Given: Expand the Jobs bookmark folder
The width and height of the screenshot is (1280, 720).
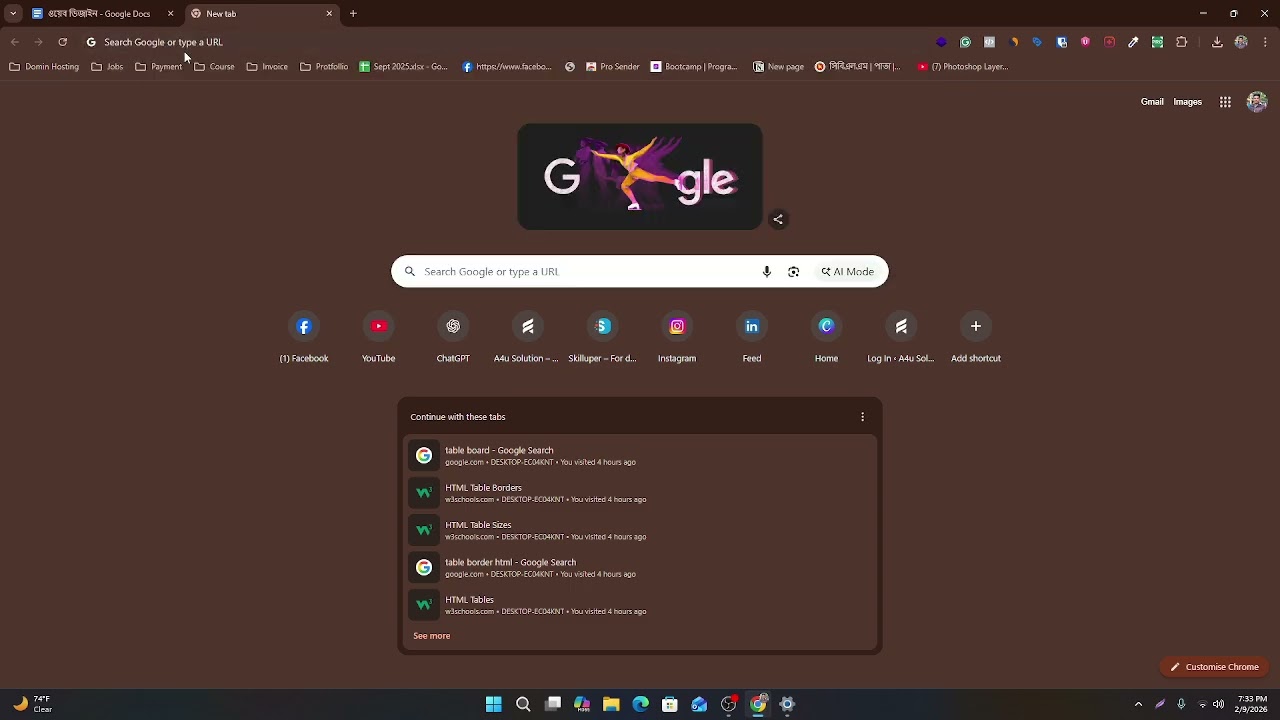Looking at the screenshot, I should click(107, 67).
